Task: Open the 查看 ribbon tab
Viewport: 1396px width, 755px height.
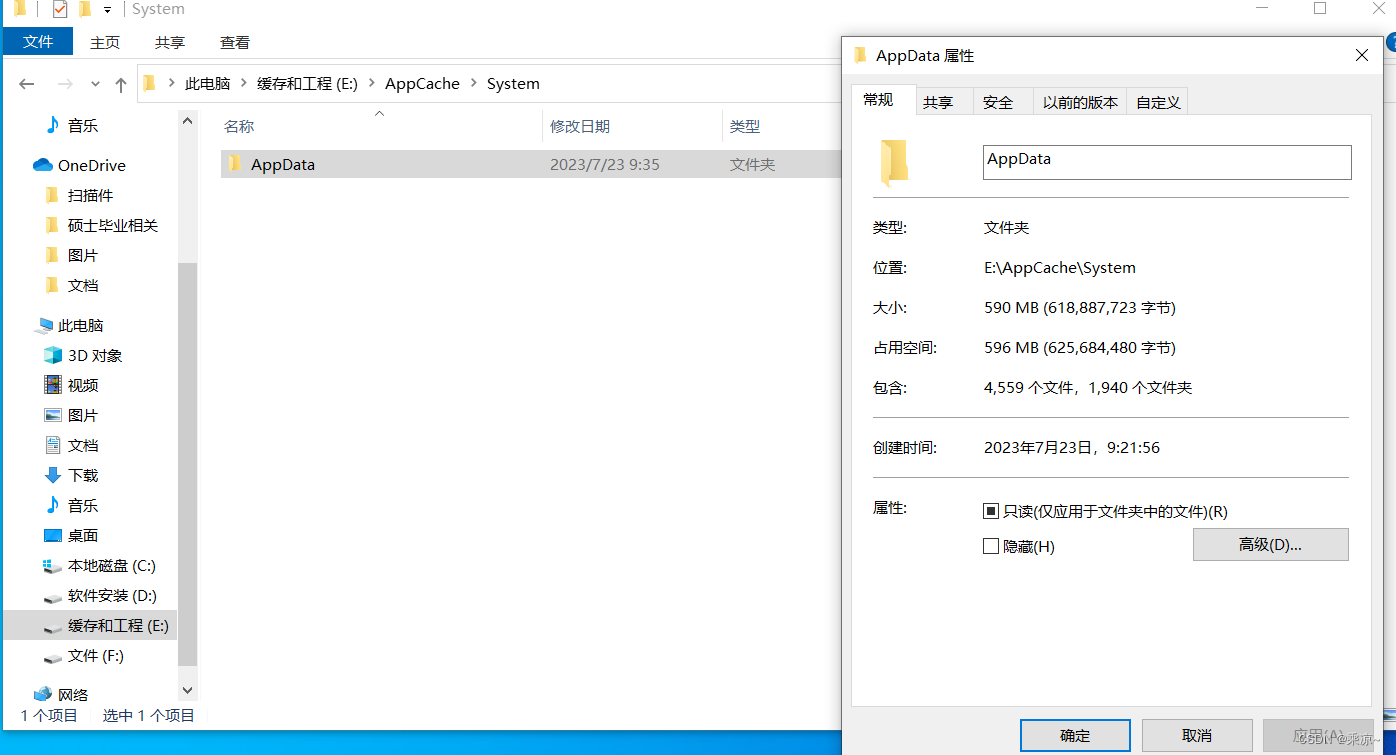Action: tap(235, 42)
